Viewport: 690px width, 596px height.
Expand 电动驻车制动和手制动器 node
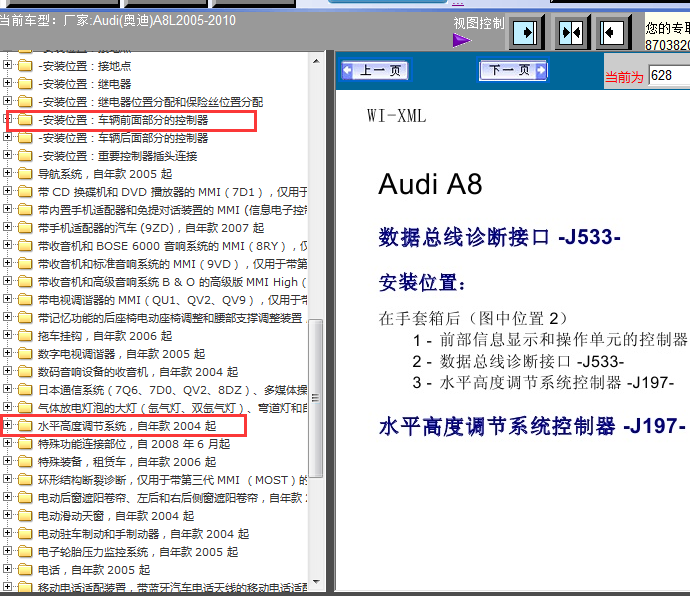coord(7,533)
